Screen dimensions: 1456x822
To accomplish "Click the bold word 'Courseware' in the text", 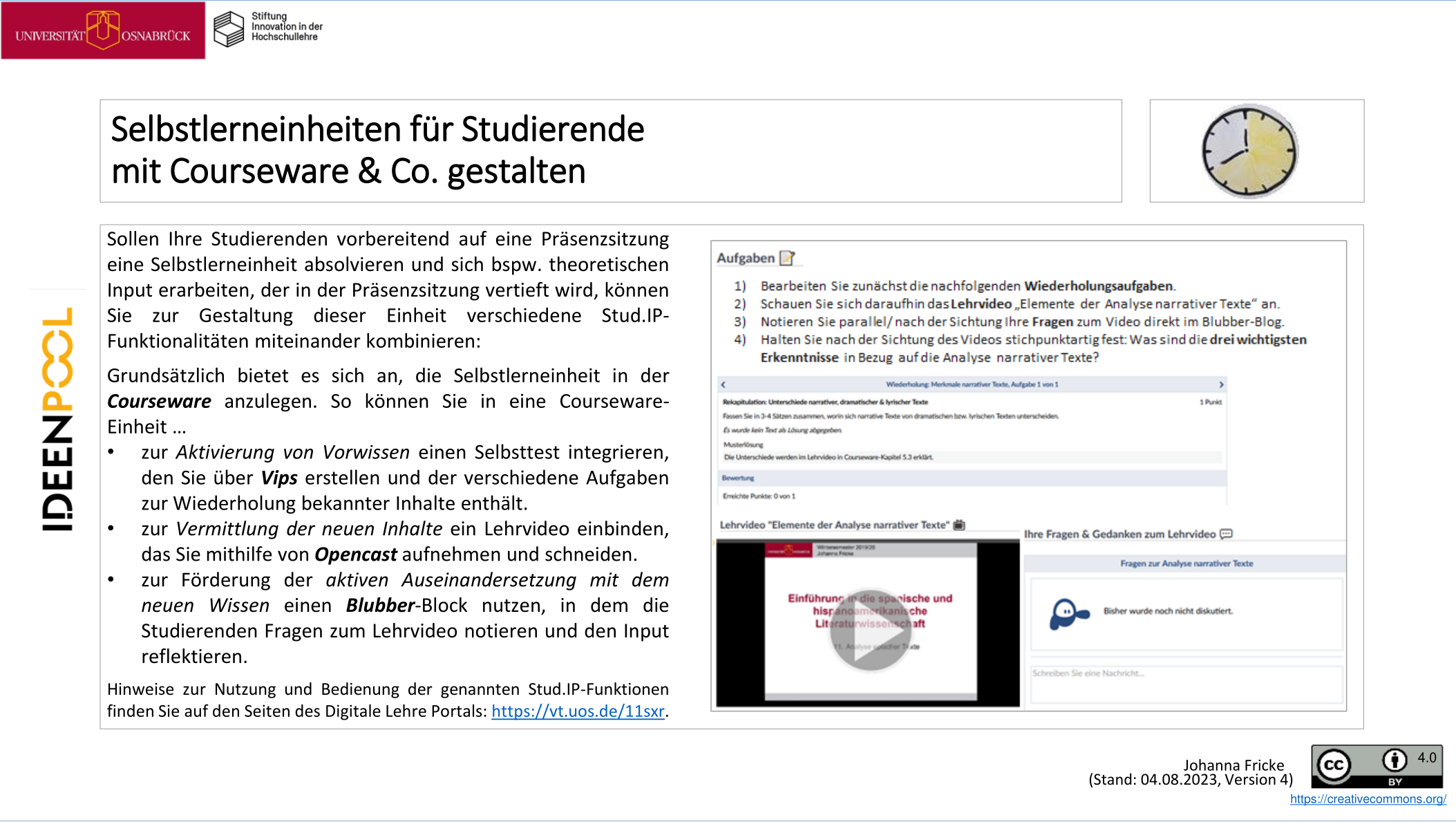I will (x=159, y=401).
